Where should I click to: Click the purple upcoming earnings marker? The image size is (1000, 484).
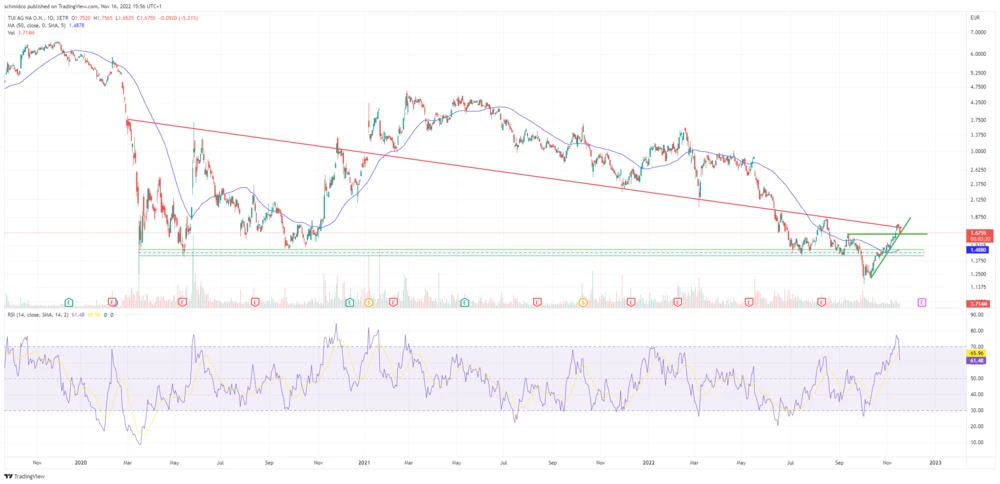click(922, 301)
